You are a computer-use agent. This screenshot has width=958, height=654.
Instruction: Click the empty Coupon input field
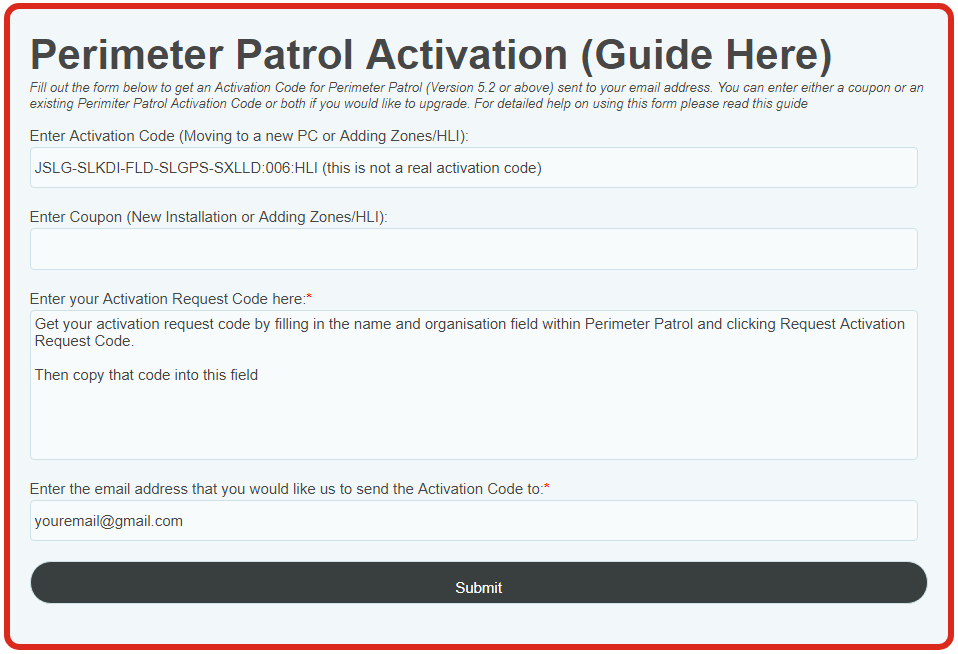[474, 249]
